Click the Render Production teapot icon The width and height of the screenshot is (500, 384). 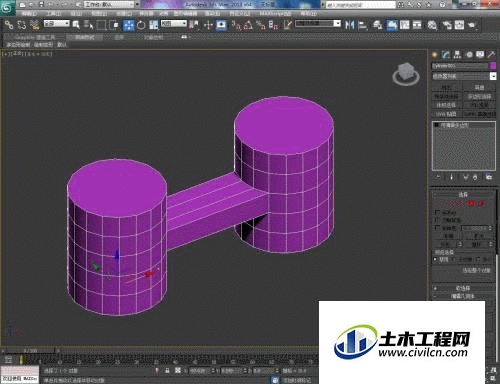472,25
